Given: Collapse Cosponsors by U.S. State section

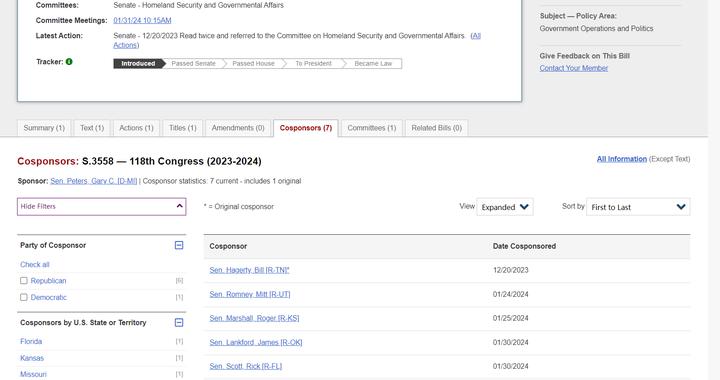Looking at the screenshot, I should (179, 323).
